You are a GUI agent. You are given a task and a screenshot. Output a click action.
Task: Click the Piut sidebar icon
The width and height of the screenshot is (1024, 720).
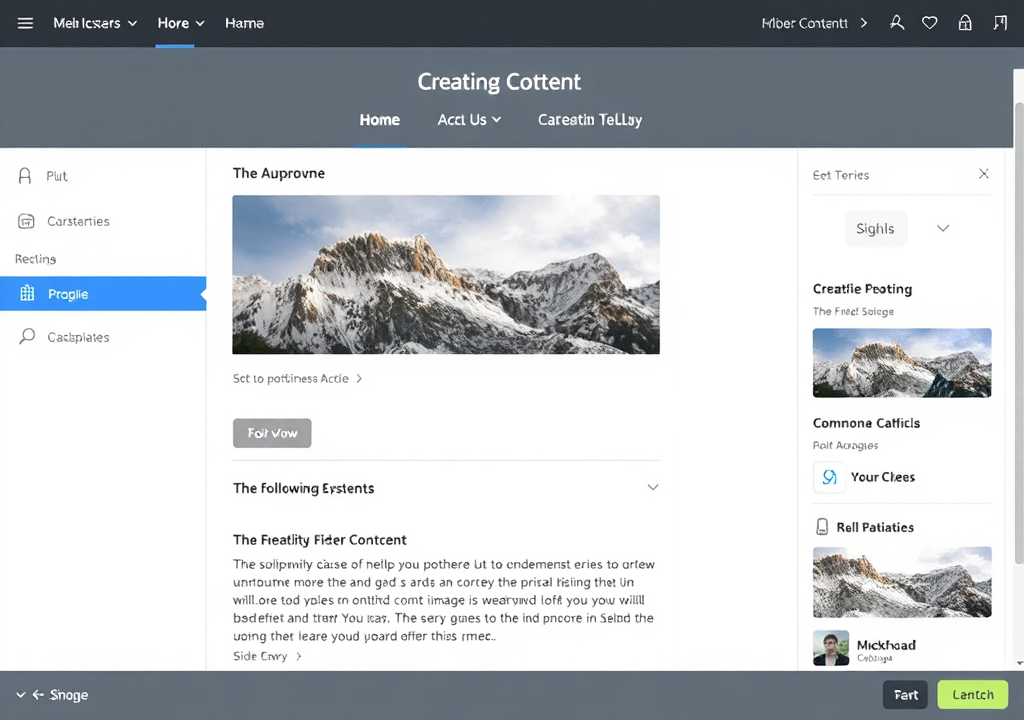point(25,176)
